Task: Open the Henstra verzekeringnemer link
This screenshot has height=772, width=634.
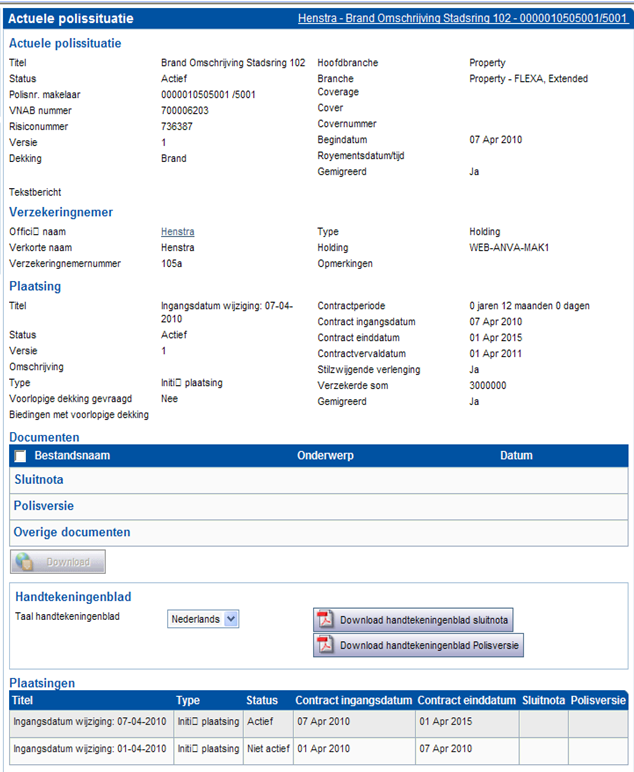Action: tap(177, 232)
